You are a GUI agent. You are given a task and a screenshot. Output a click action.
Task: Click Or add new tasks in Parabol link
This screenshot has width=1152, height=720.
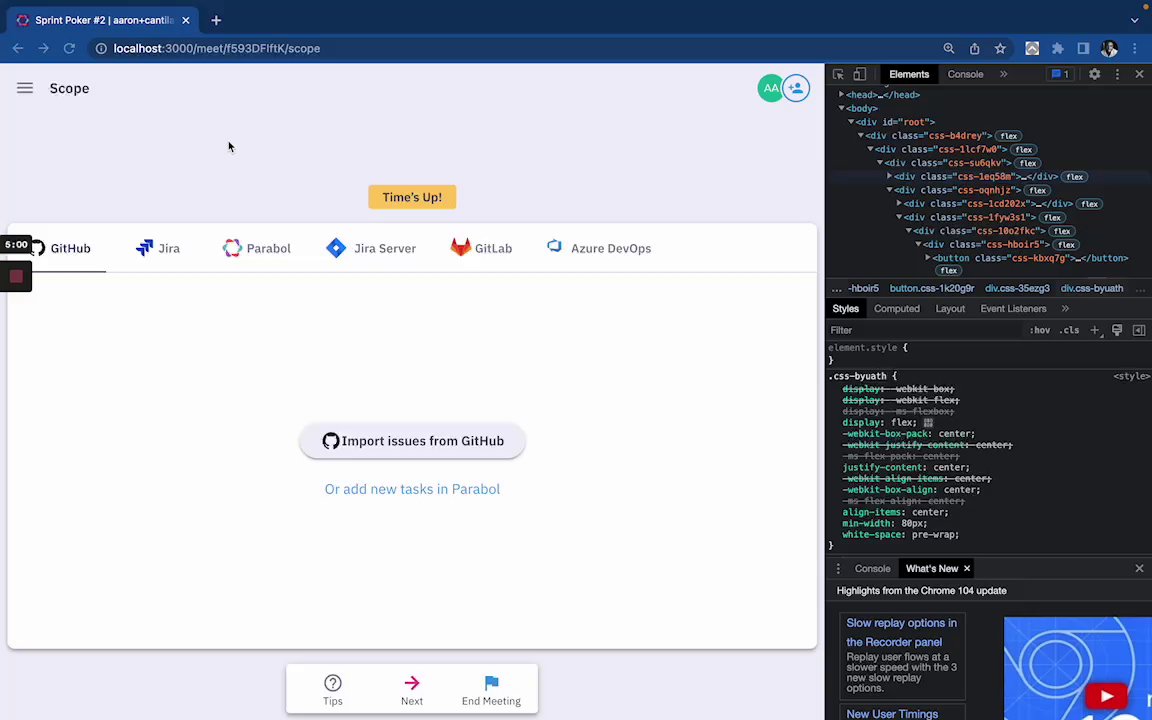tap(412, 489)
